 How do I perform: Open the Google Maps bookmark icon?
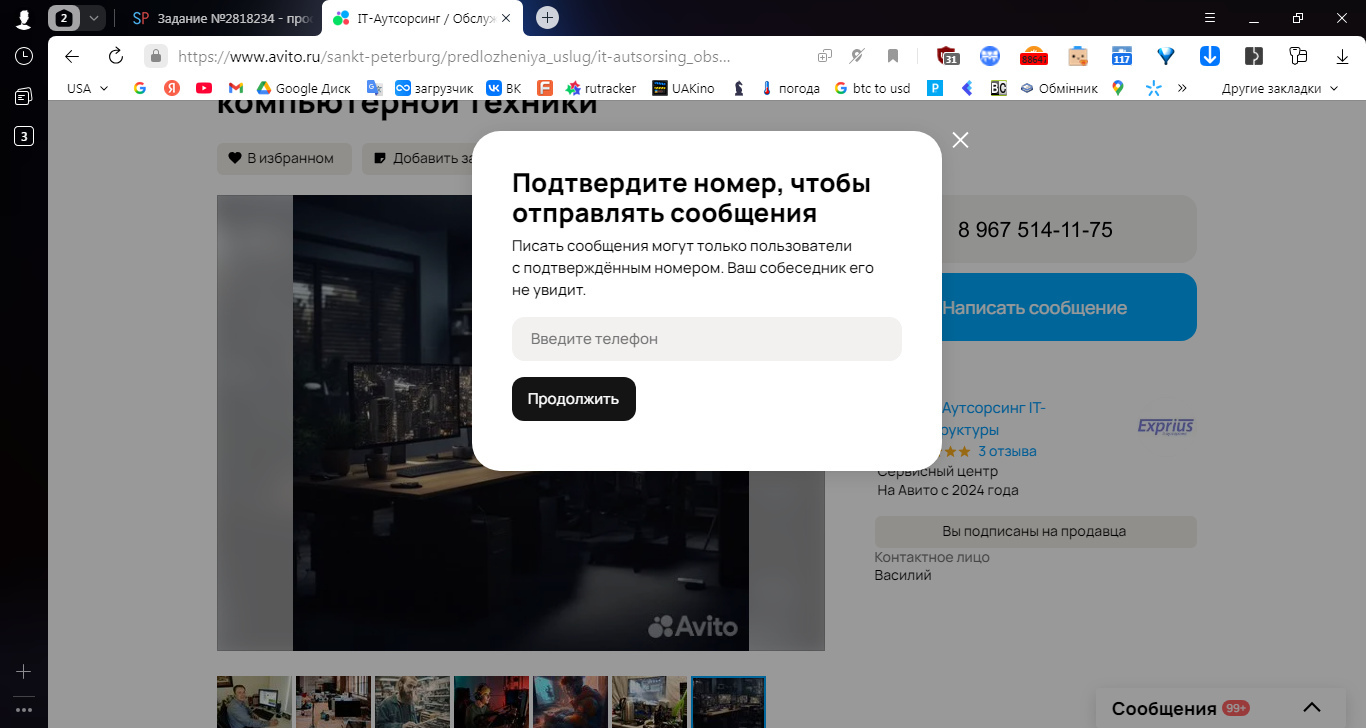coord(1118,88)
